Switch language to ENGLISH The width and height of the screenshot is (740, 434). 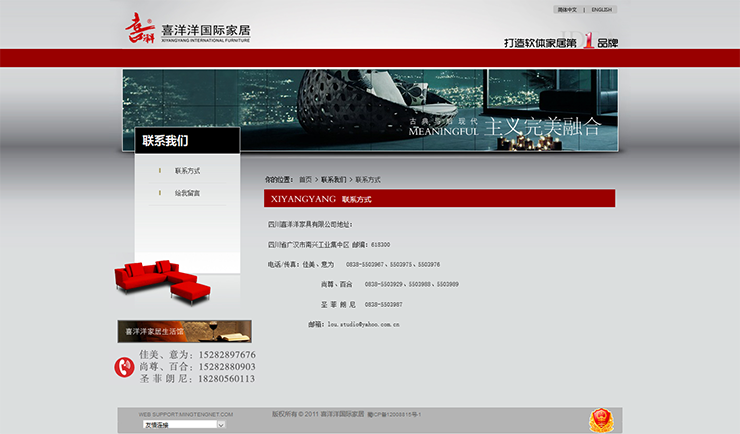click(601, 10)
